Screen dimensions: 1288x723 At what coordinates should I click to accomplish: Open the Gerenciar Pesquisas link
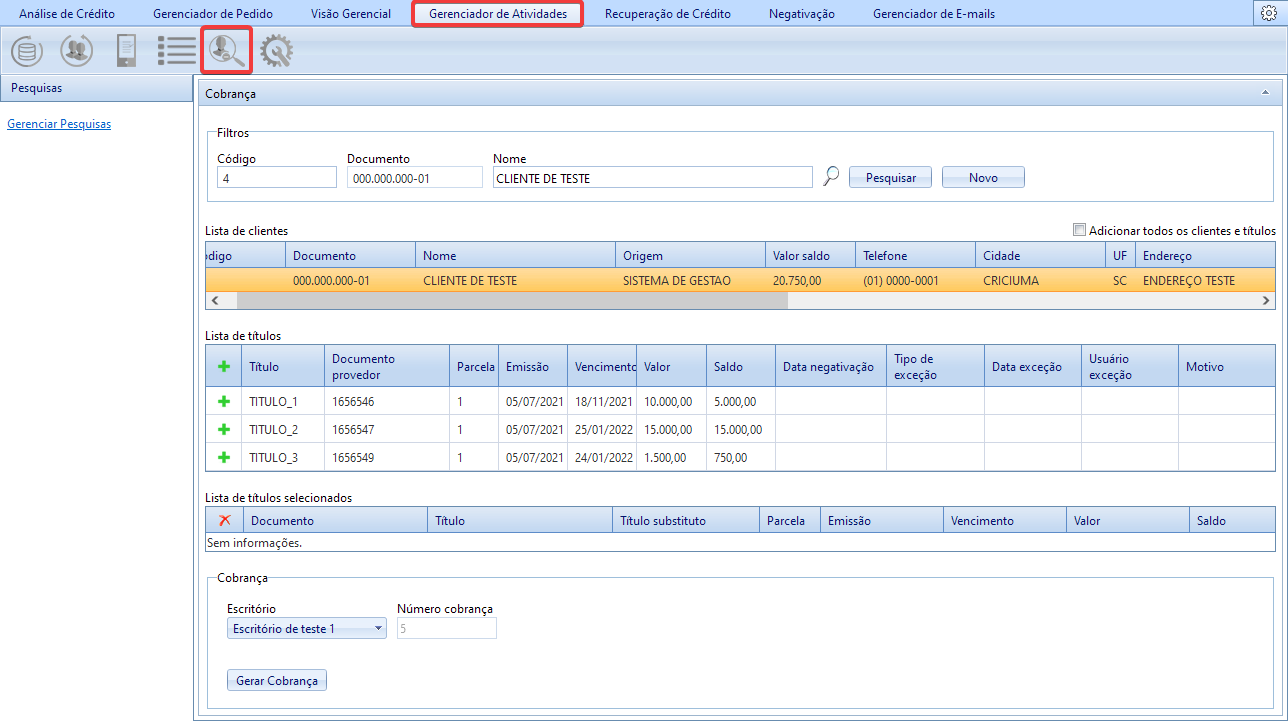pos(59,125)
